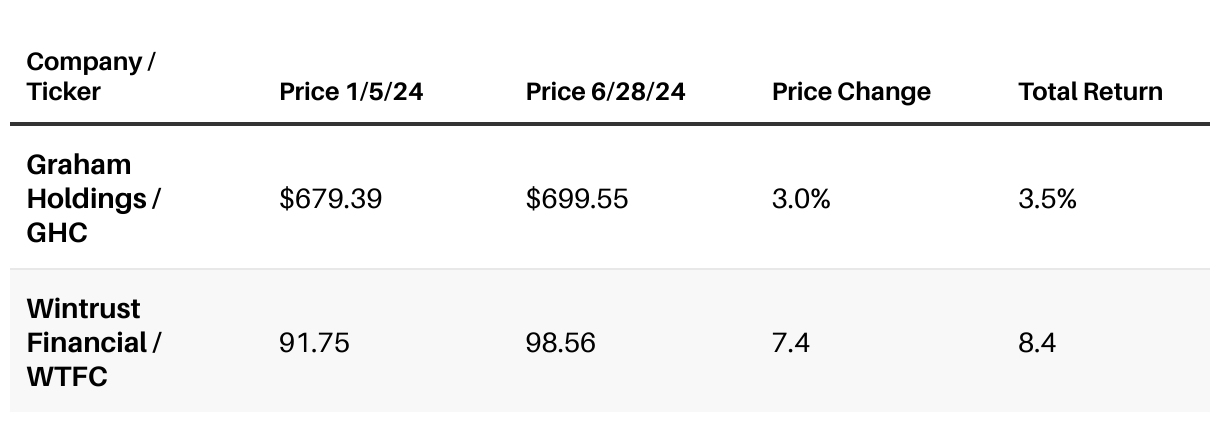This screenshot has height=422, width=1220.
Task: Click the 98.56 price cell
Action: (560, 343)
